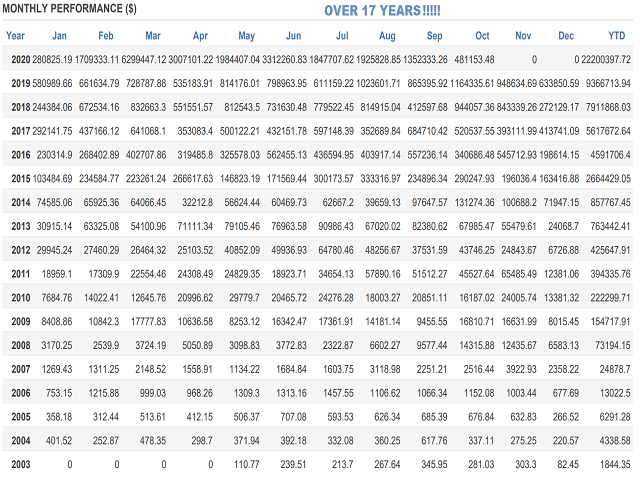Screen dimensions: 640x480
Task: Click the 2012 YTD value 425647.91
Action: pyautogui.click(x=610, y=250)
